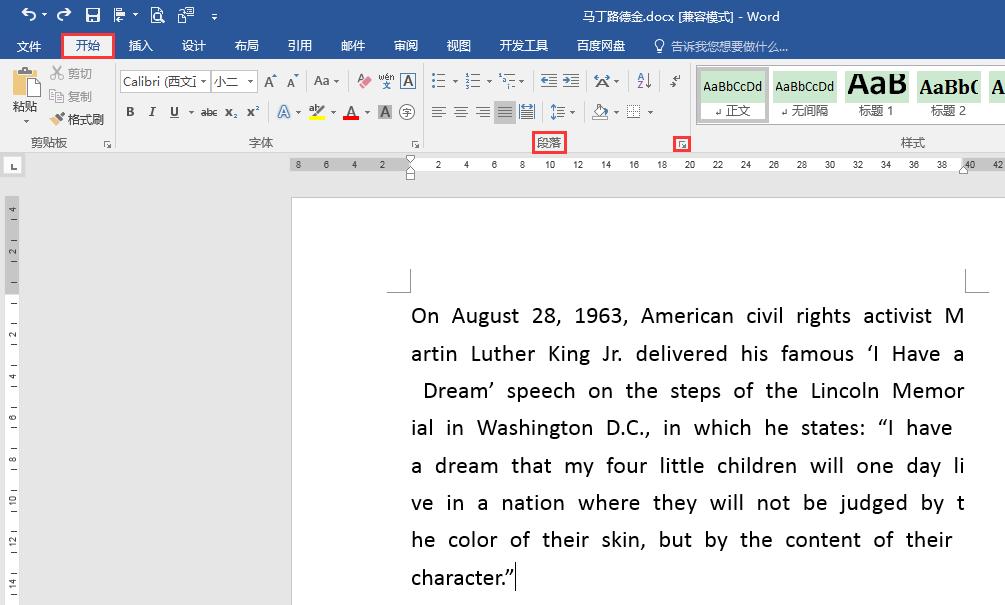Copy selection using 复制
The width and height of the screenshot is (1005, 605).
click(71, 96)
